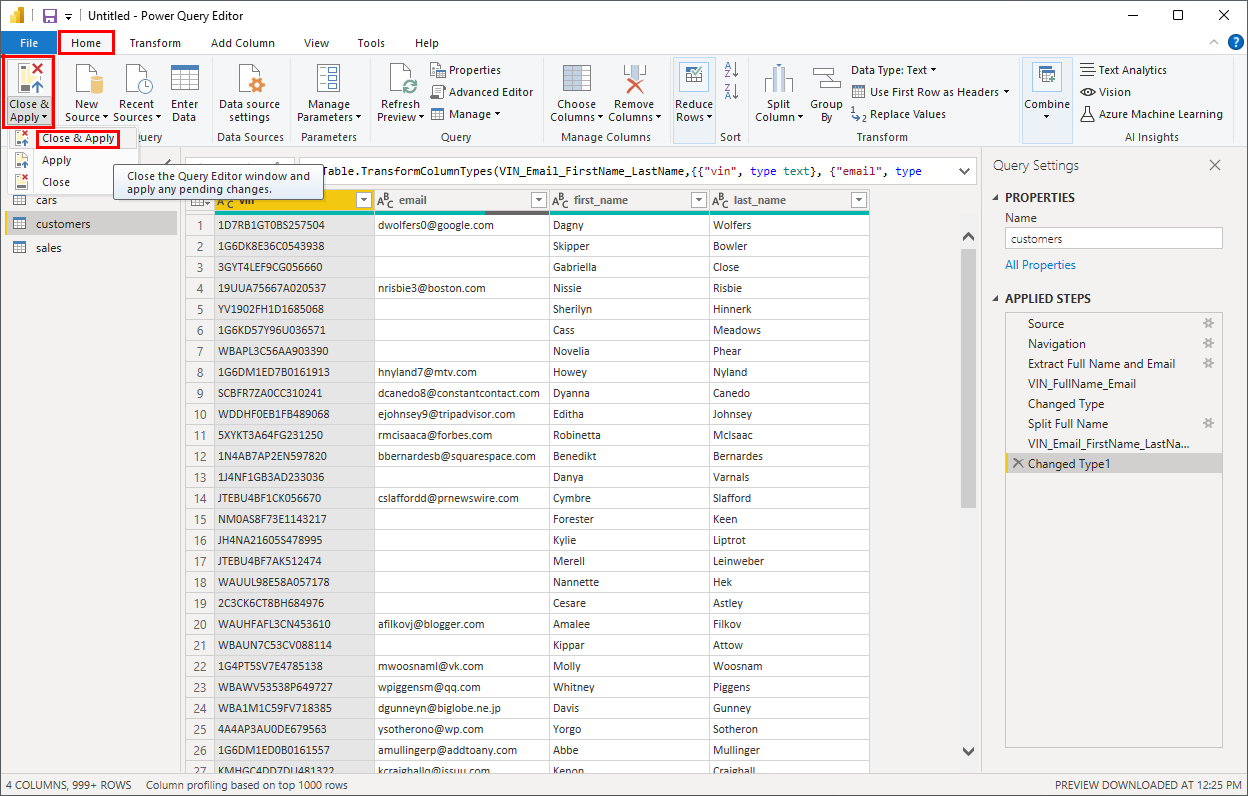This screenshot has height=796, width=1248.
Task: Open query Properties
Action: [x=466, y=70]
